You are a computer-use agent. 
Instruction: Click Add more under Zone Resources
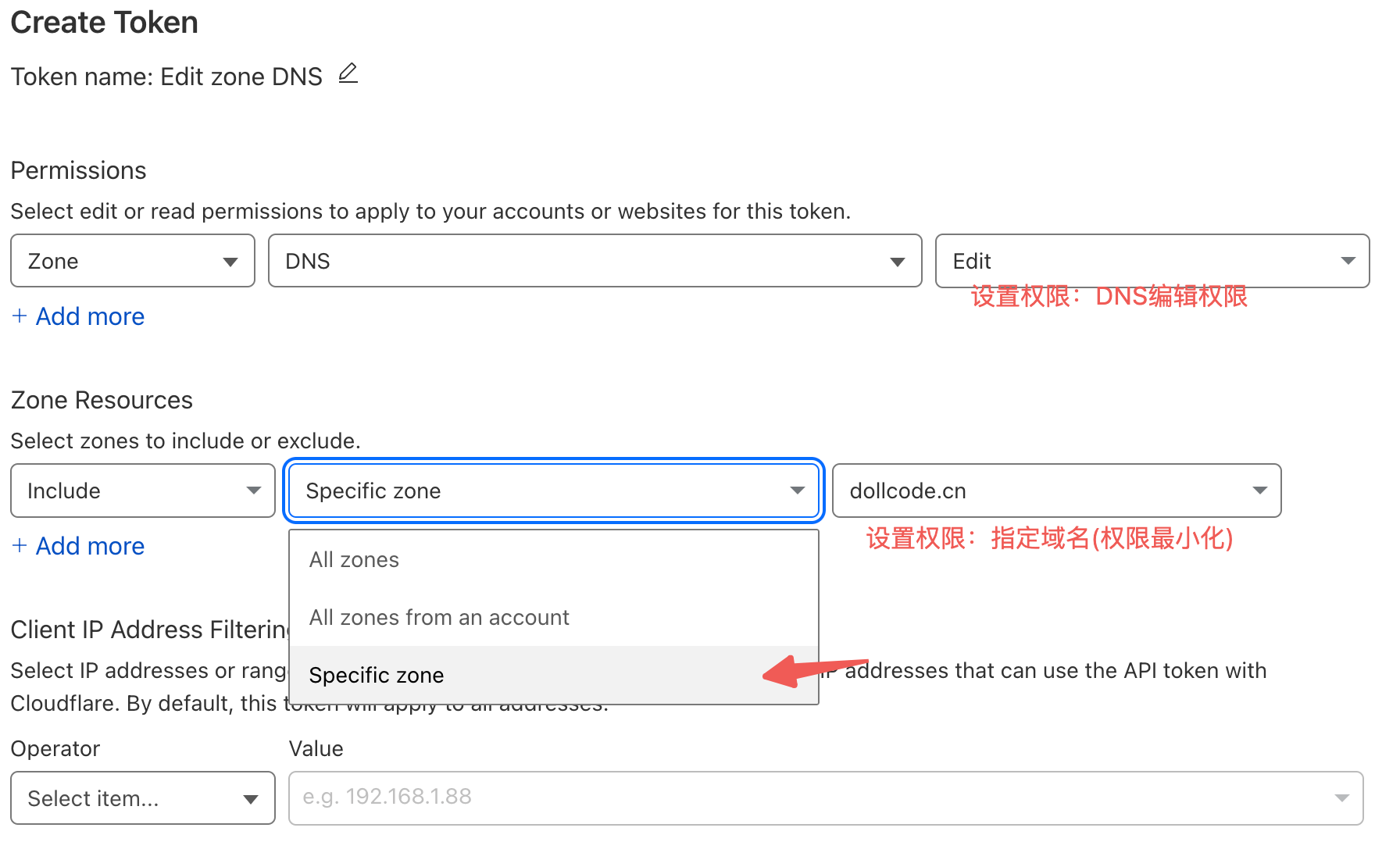pos(90,546)
